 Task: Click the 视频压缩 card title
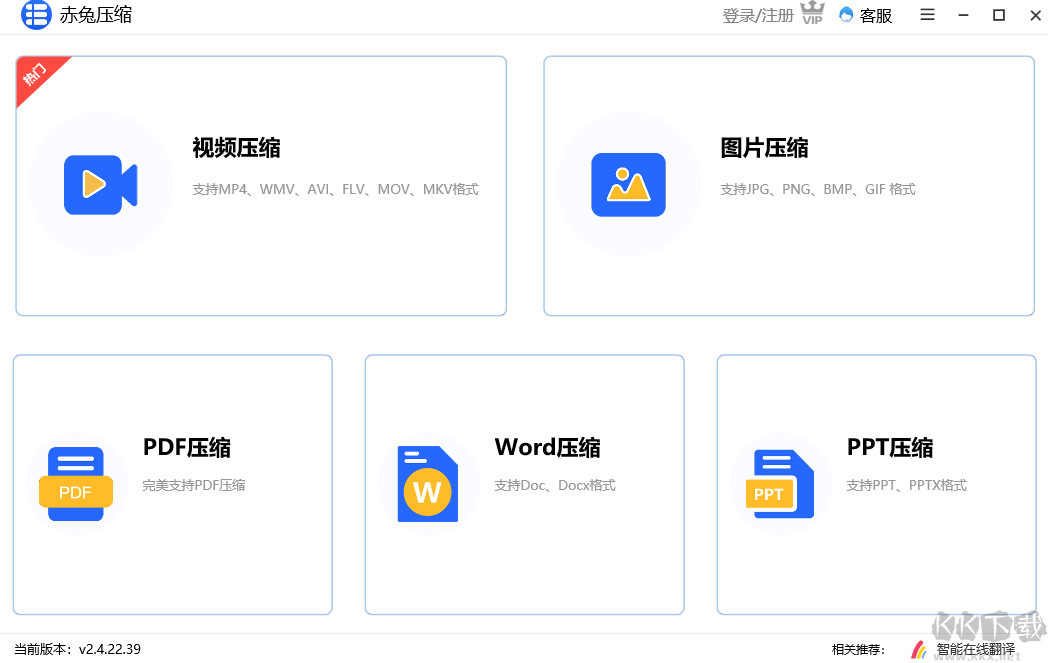236,147
